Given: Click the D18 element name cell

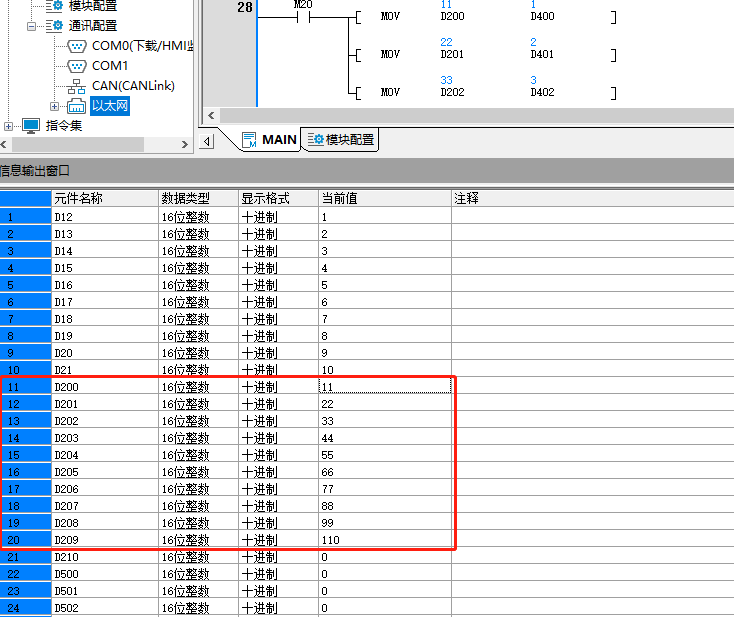Looking at the screenshot, I should (105, 319).
